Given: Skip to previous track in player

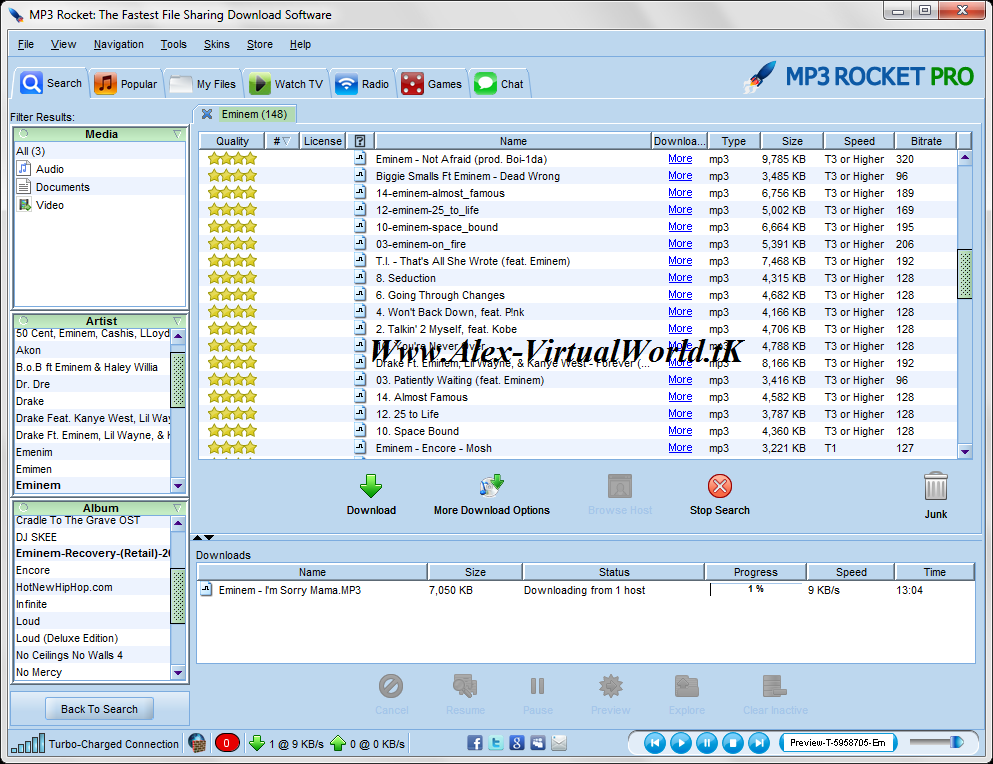Looking at the screenshot, I should tap(655, 742).
